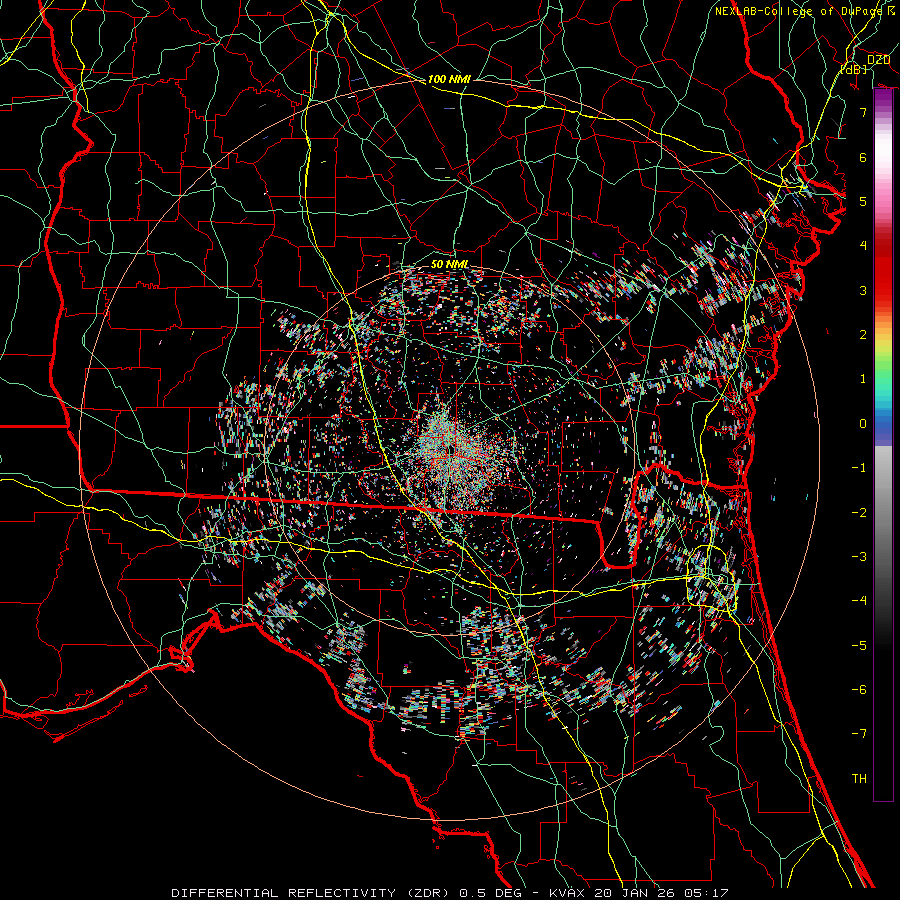Click the "-5" scale value
This screenshot has height=900, width=900.
pos(859,646)
